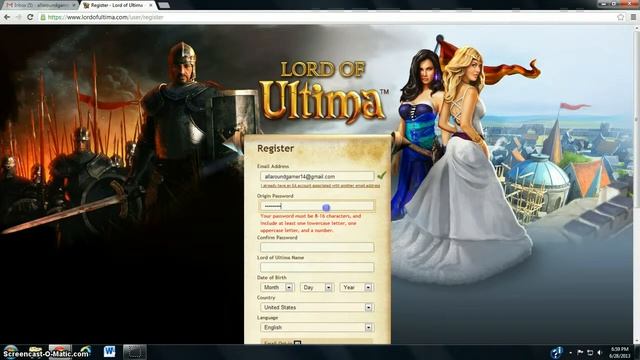640x360 pixels.
Task: Switch to the Gmail Inbox tab
Action: 39,5
